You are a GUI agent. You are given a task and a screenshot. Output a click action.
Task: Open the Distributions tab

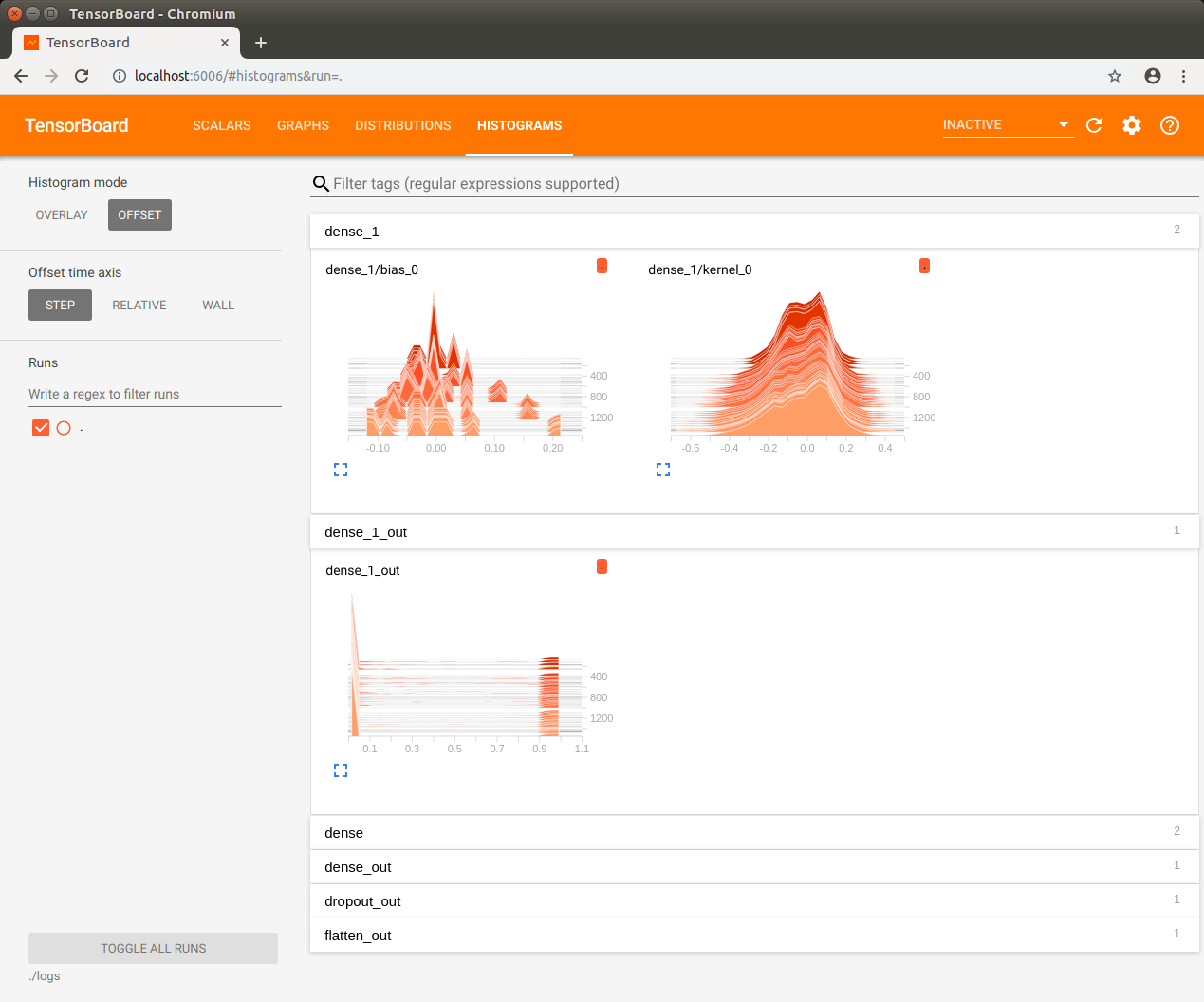(x=403, y=125)
